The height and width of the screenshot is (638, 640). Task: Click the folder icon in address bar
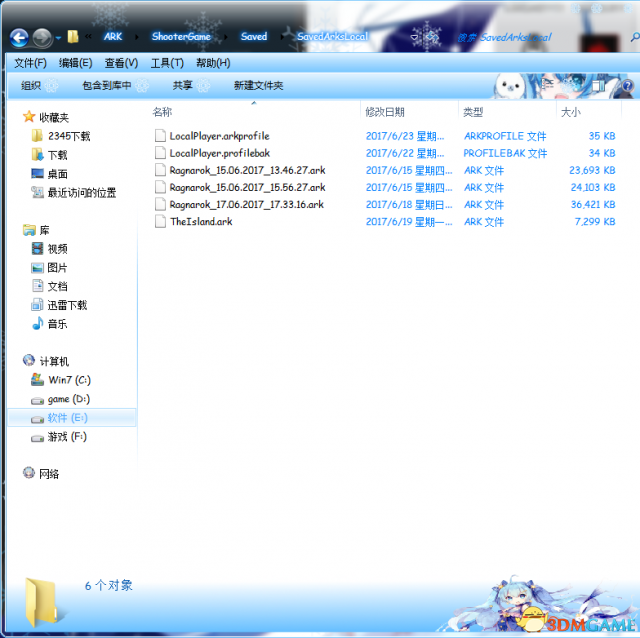73,37
